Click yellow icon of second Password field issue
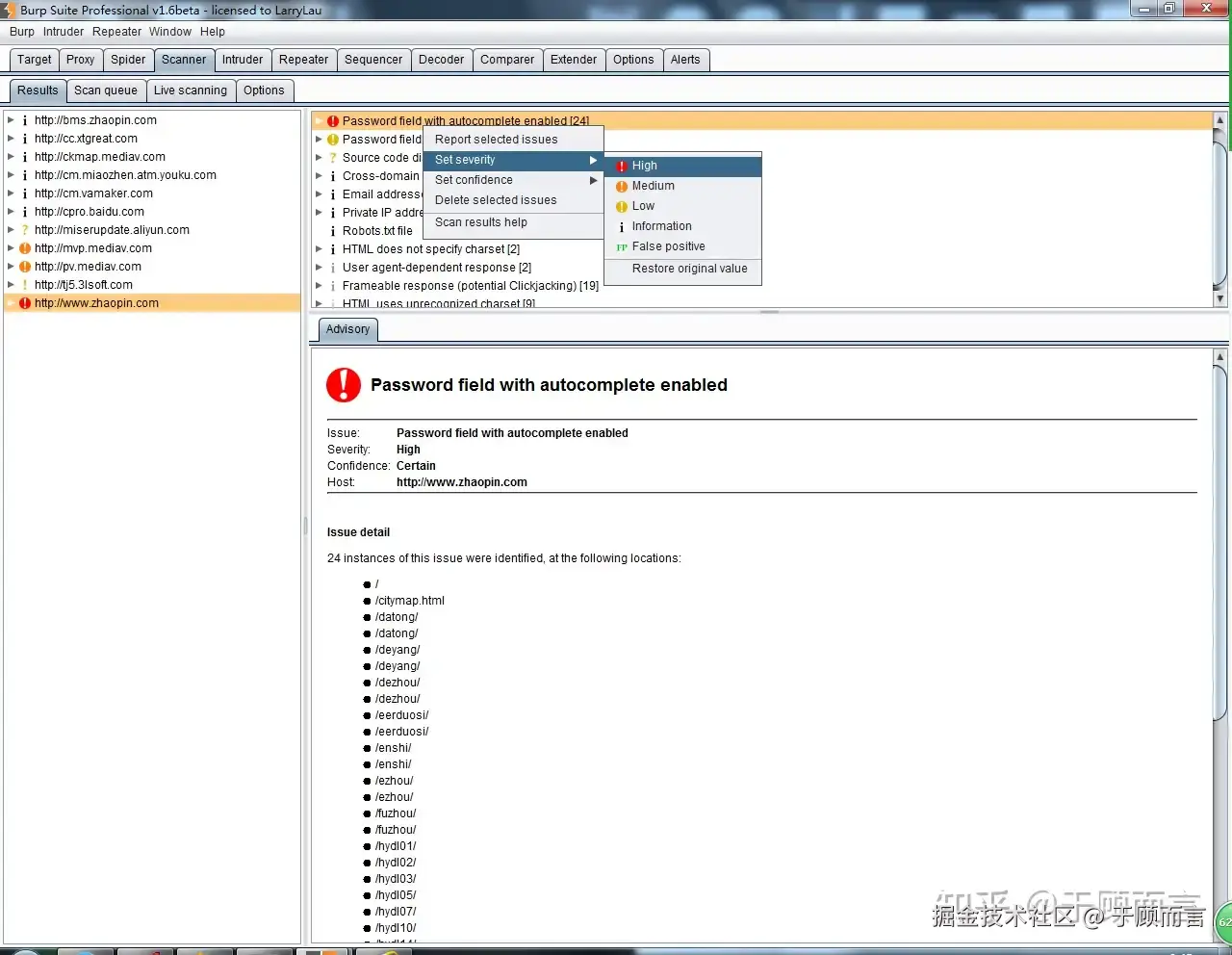 tap(333, 140)
